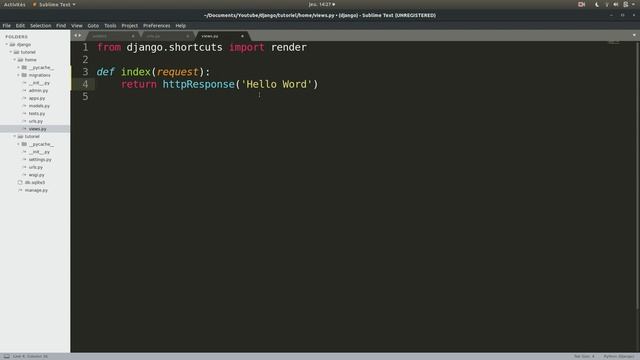Collapse the inner tutoriel folder
Viewport: 640px width, 360px height.
tap(15, 136)
